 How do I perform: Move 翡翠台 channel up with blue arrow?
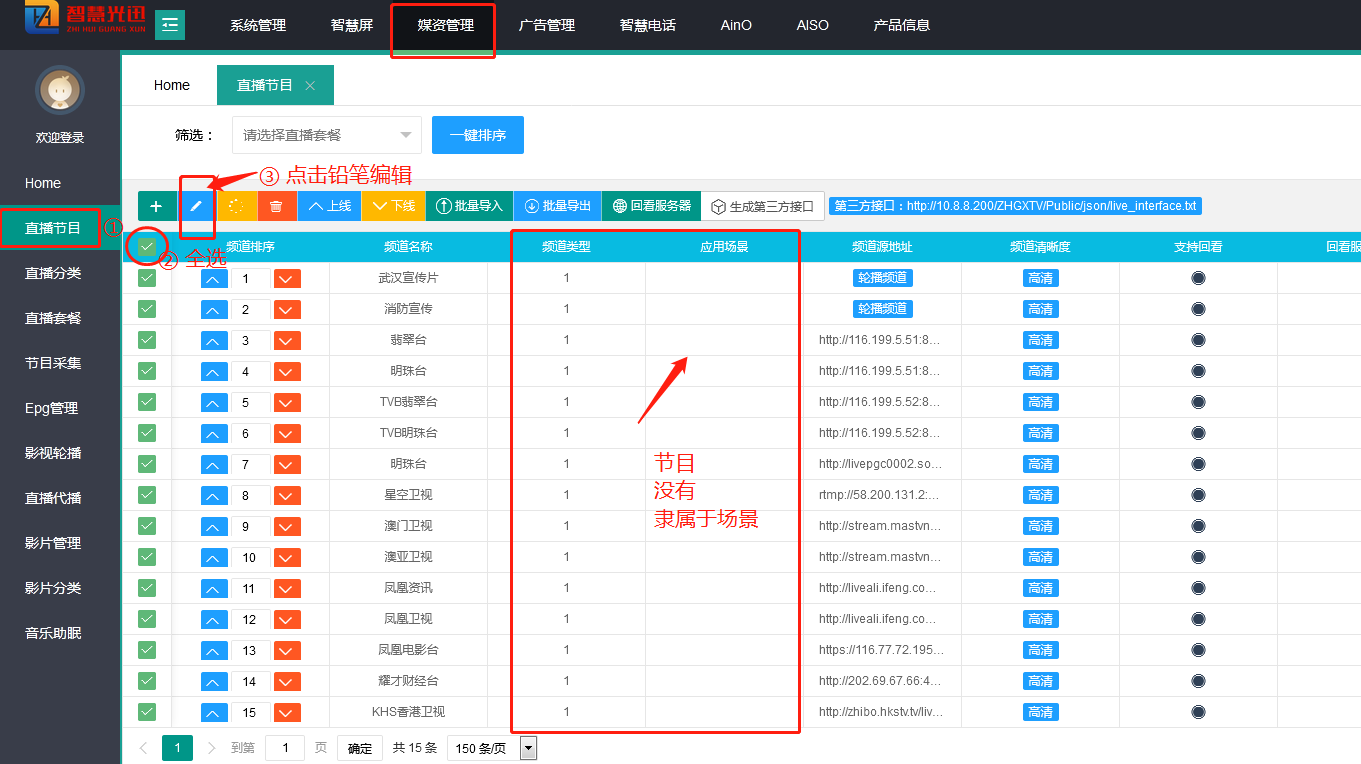[x=215, y=341]
